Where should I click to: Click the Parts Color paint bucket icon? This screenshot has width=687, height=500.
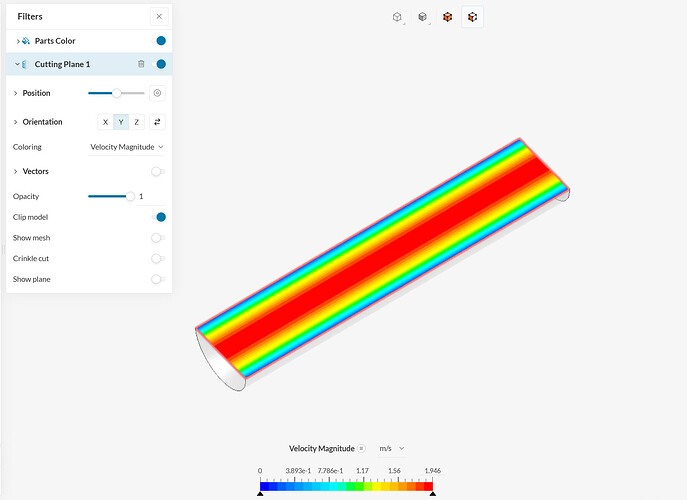point(26,41)
